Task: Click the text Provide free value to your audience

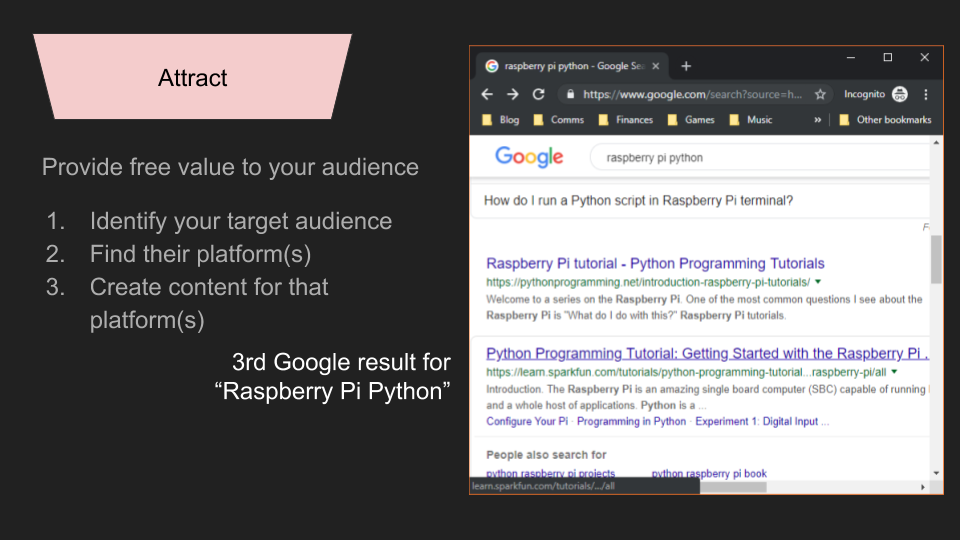Action: pos(230,167)
